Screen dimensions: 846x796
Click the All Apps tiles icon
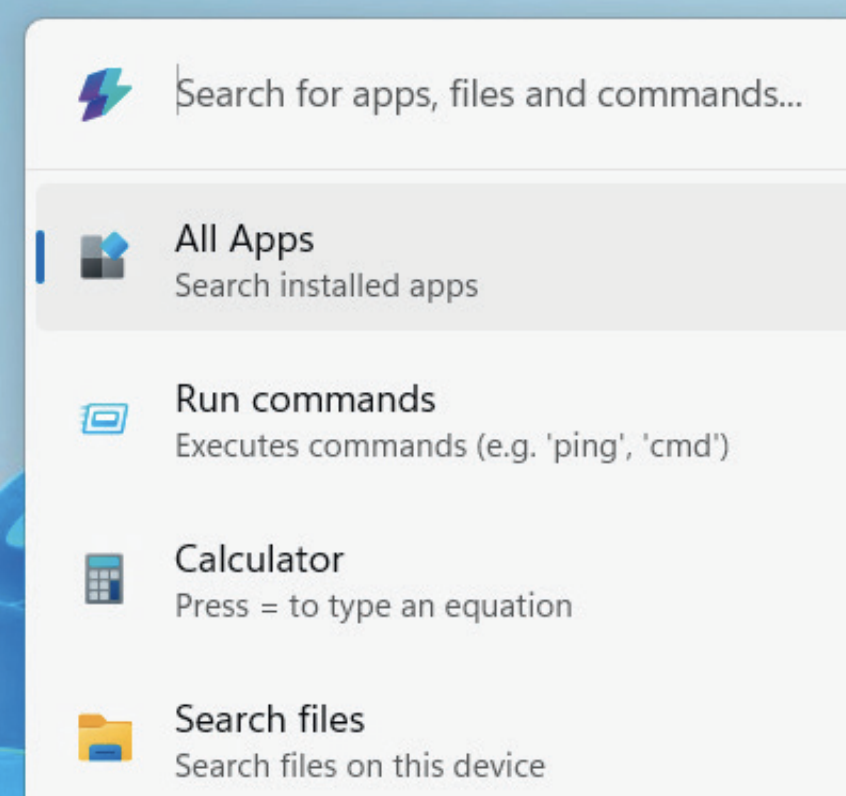[104, 256]
